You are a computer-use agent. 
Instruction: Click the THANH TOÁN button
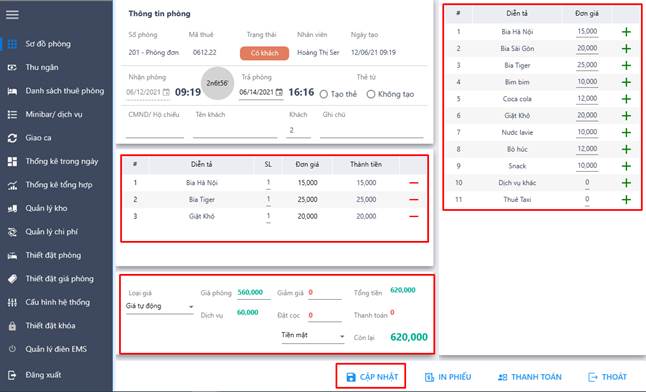tap(530, 377)
